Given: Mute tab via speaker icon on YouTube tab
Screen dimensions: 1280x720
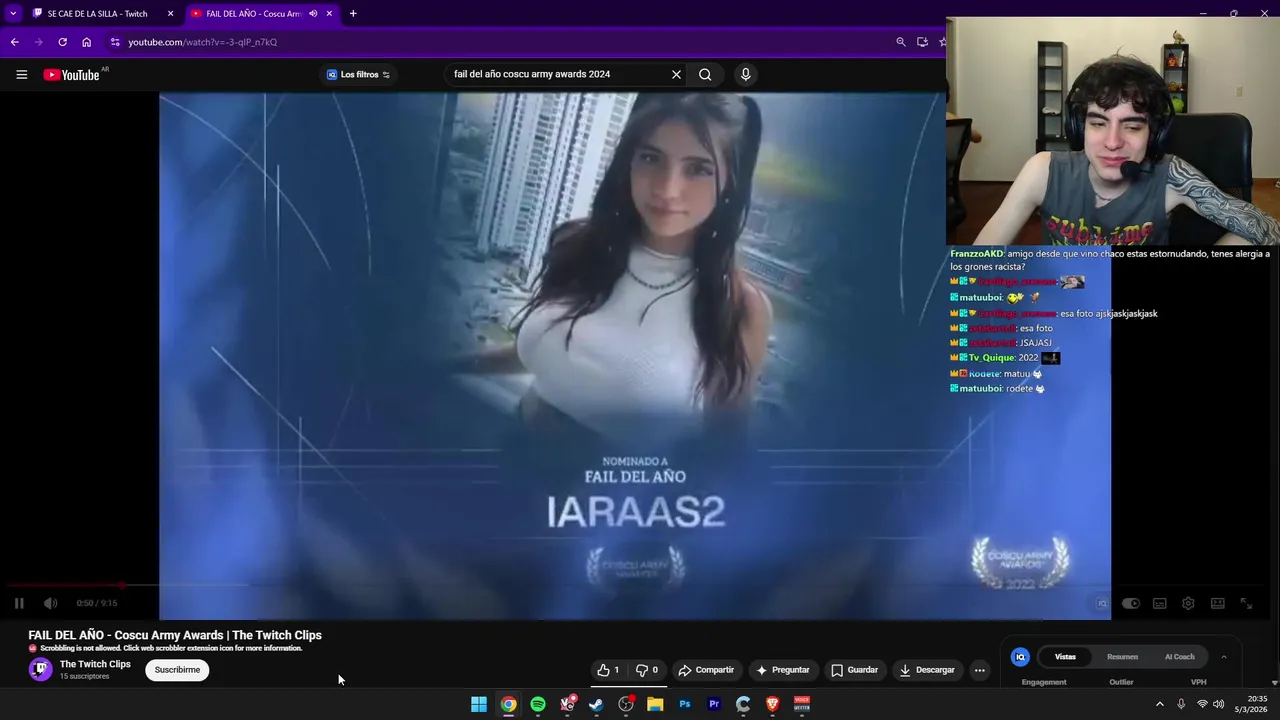Looking at the screenshot, I should [x=313, y=14].
